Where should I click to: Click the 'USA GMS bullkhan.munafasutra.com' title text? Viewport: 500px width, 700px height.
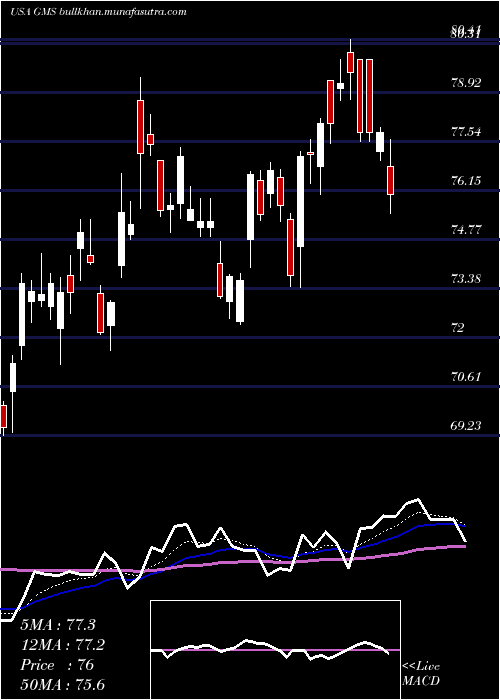(98, 12)
